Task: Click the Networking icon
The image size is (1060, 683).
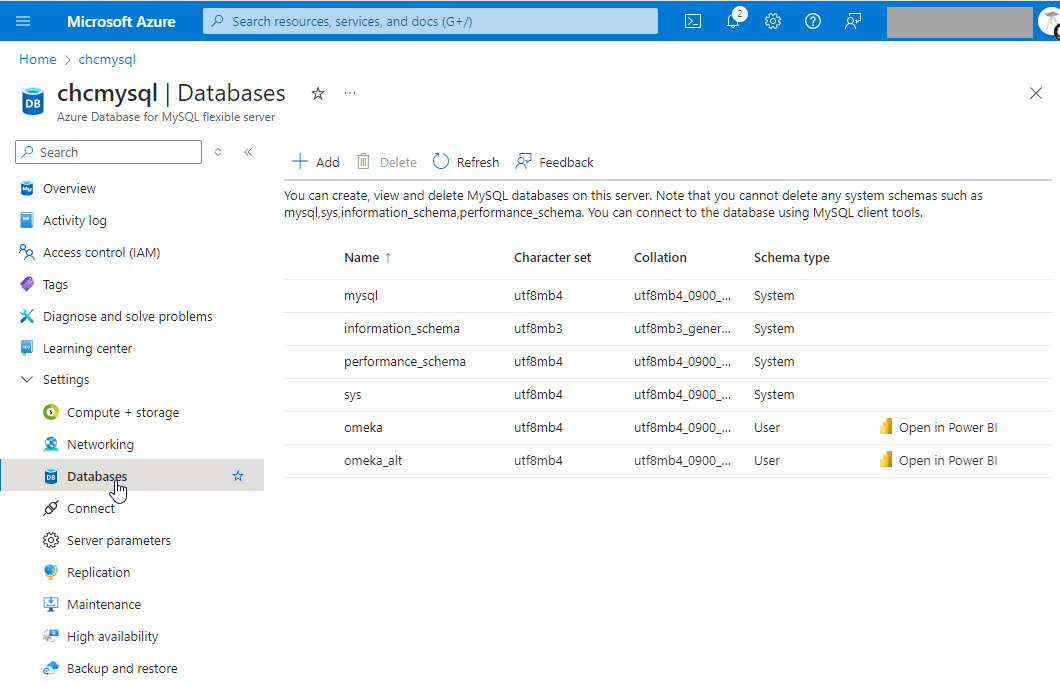Action: coord(51,444)
